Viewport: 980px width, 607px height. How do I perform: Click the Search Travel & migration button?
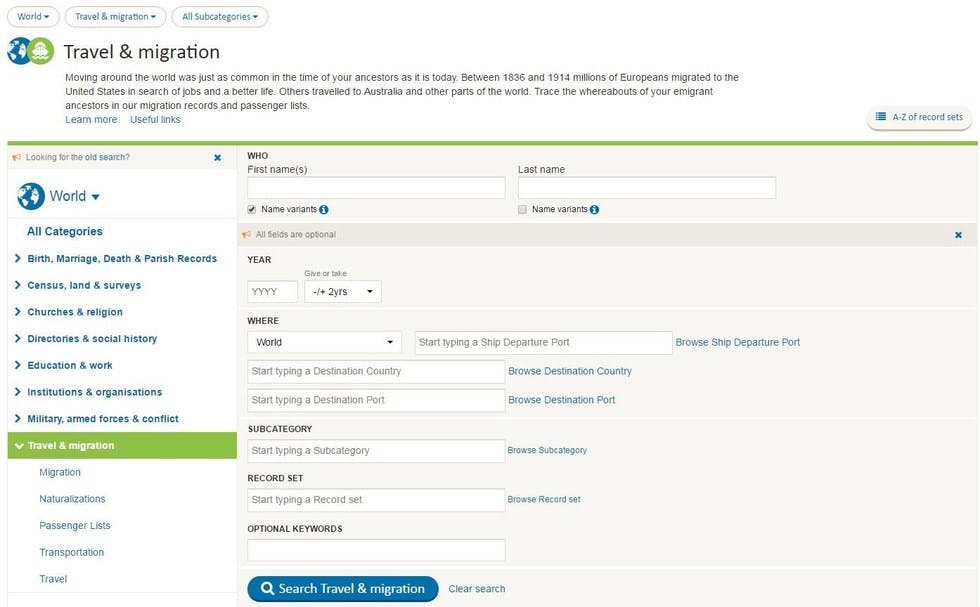coord(342,588)
